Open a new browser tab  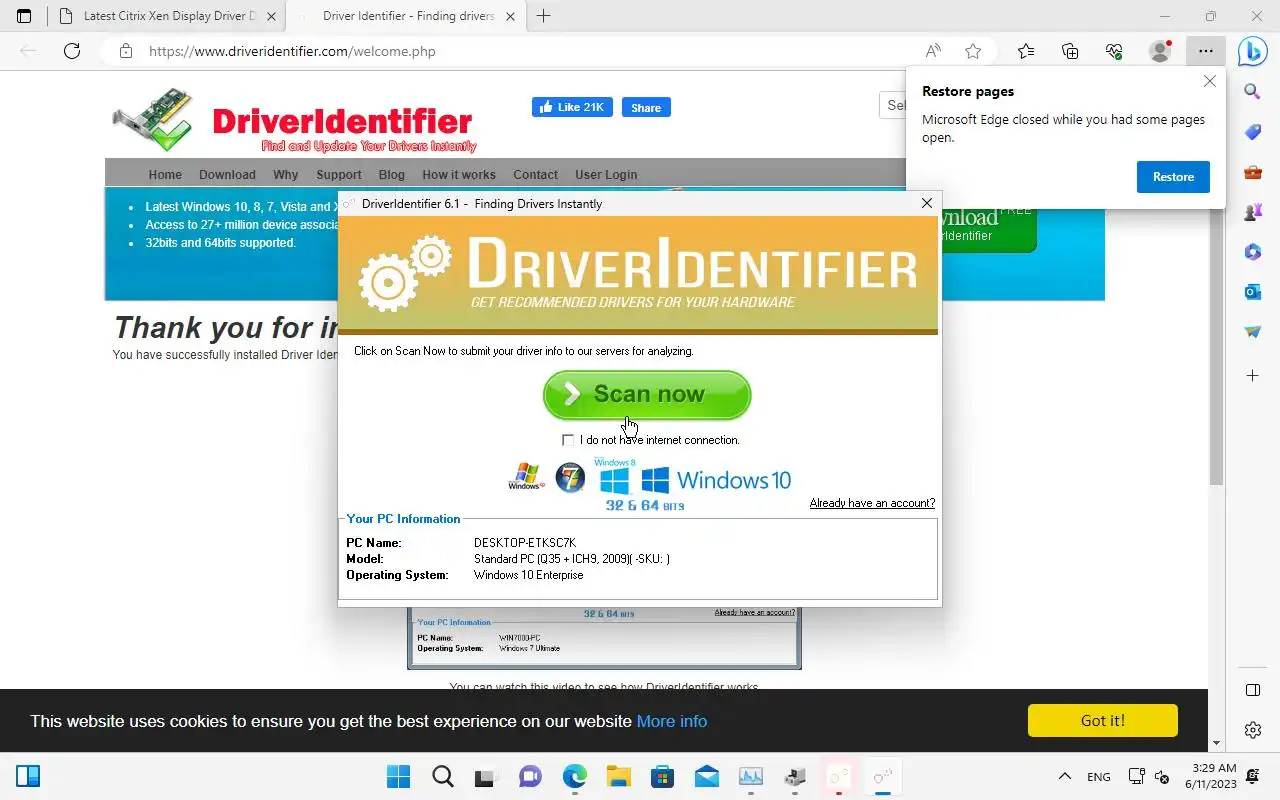coord(544,16)
